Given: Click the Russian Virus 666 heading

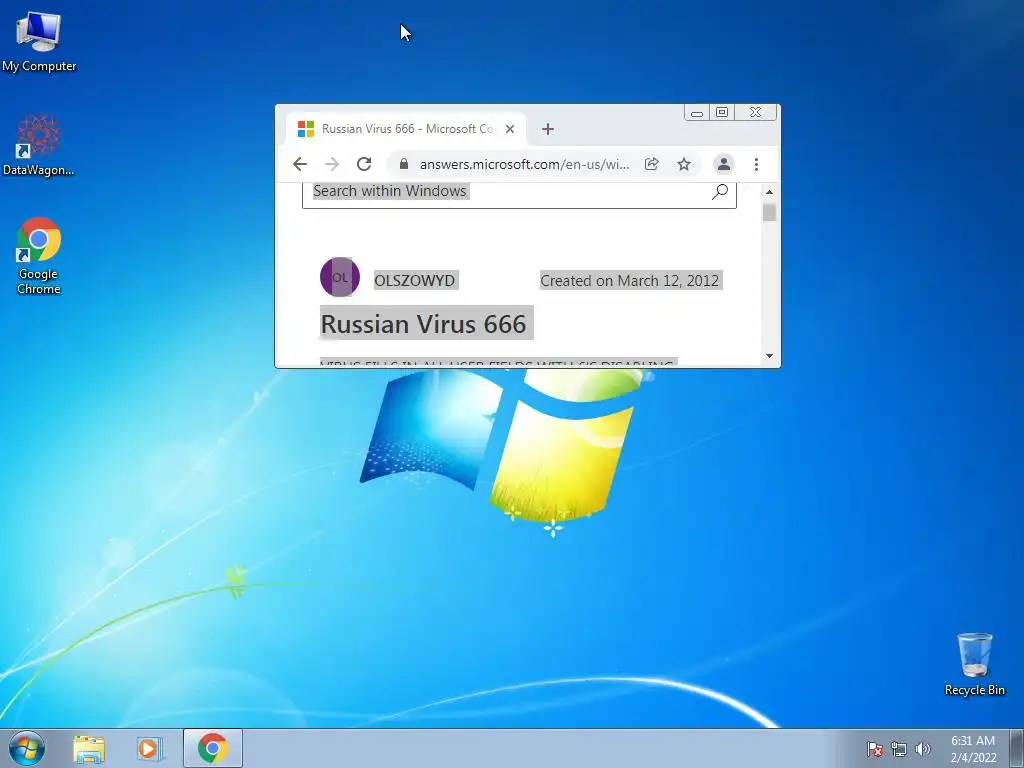Looking at the screenshot, I should pos(424,324).
